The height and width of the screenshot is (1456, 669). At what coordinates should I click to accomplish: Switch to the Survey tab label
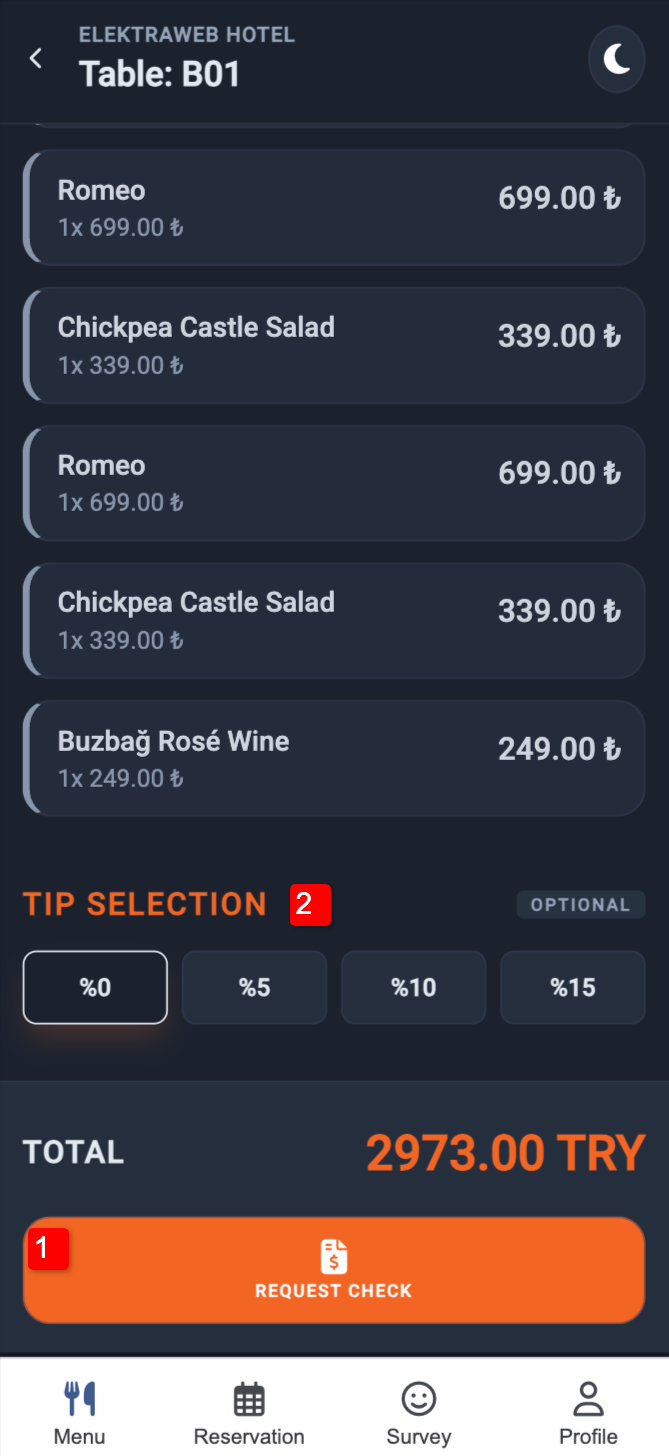coord(418,1437)
